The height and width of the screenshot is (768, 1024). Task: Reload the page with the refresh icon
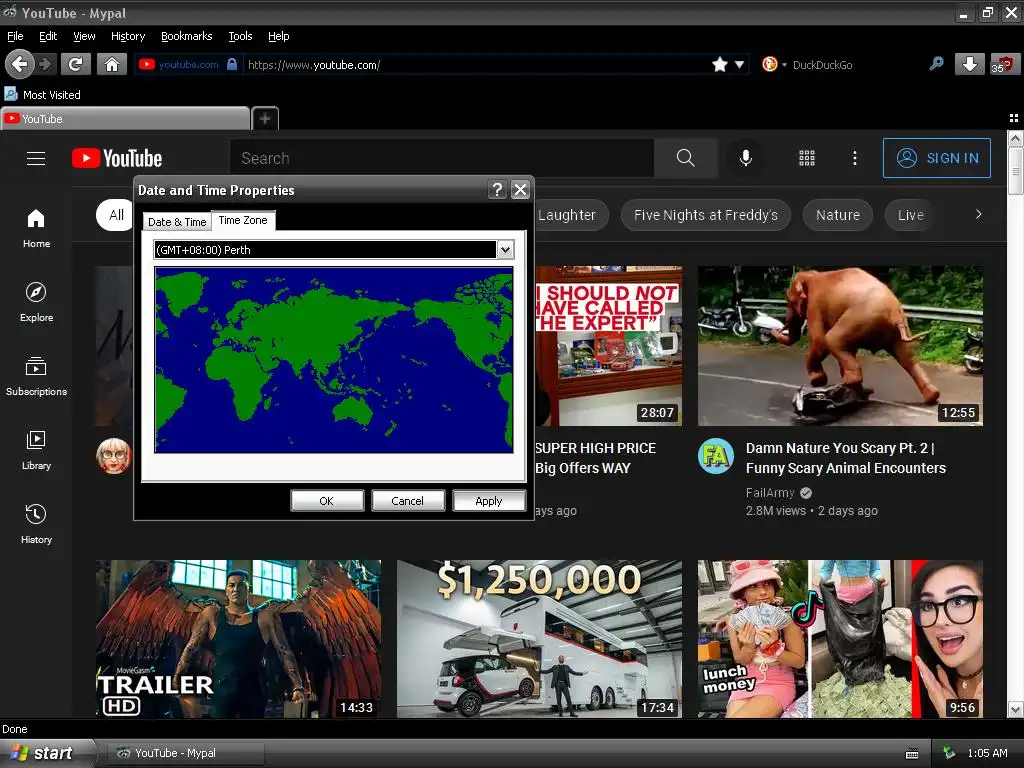[76, 64]
